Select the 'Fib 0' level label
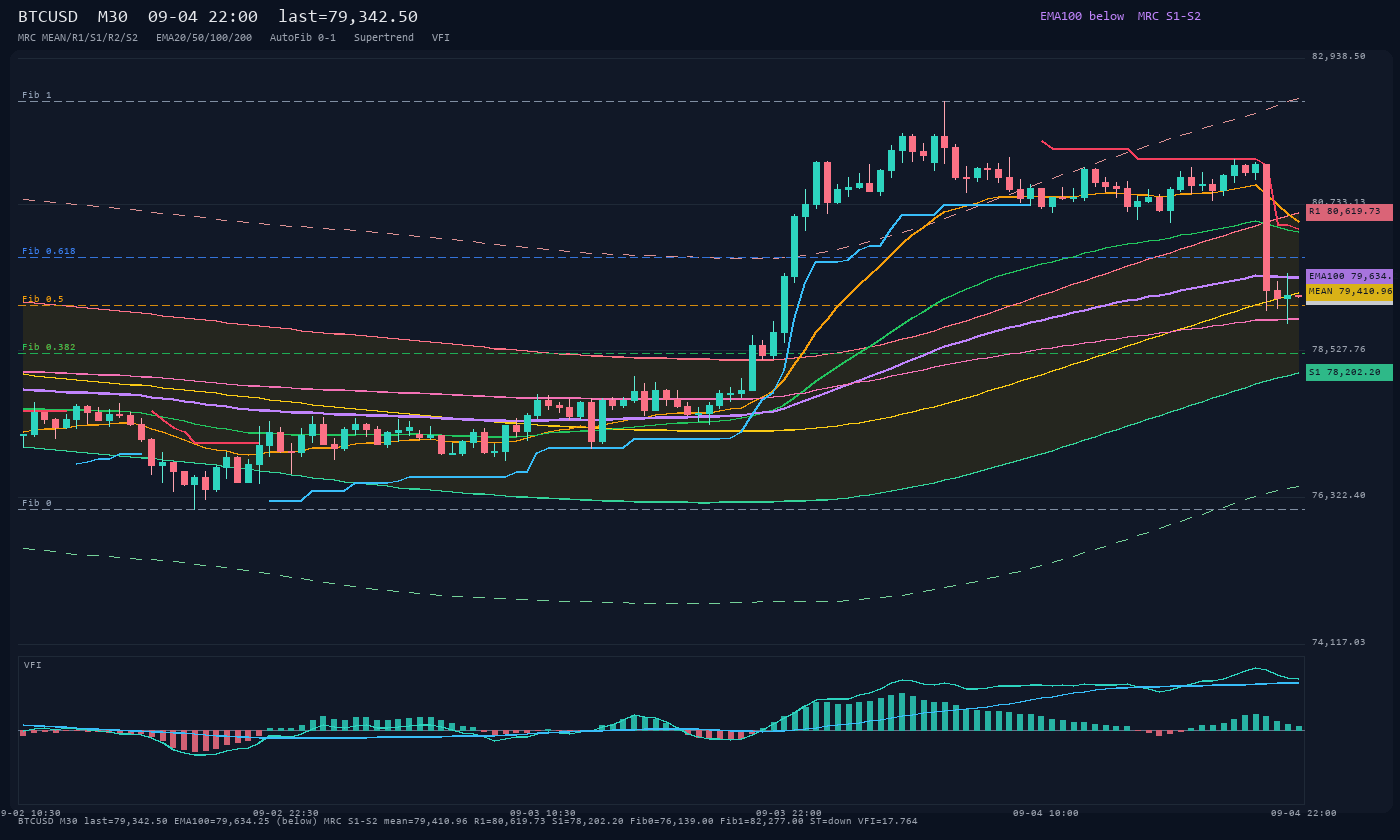 click(37, 503)
